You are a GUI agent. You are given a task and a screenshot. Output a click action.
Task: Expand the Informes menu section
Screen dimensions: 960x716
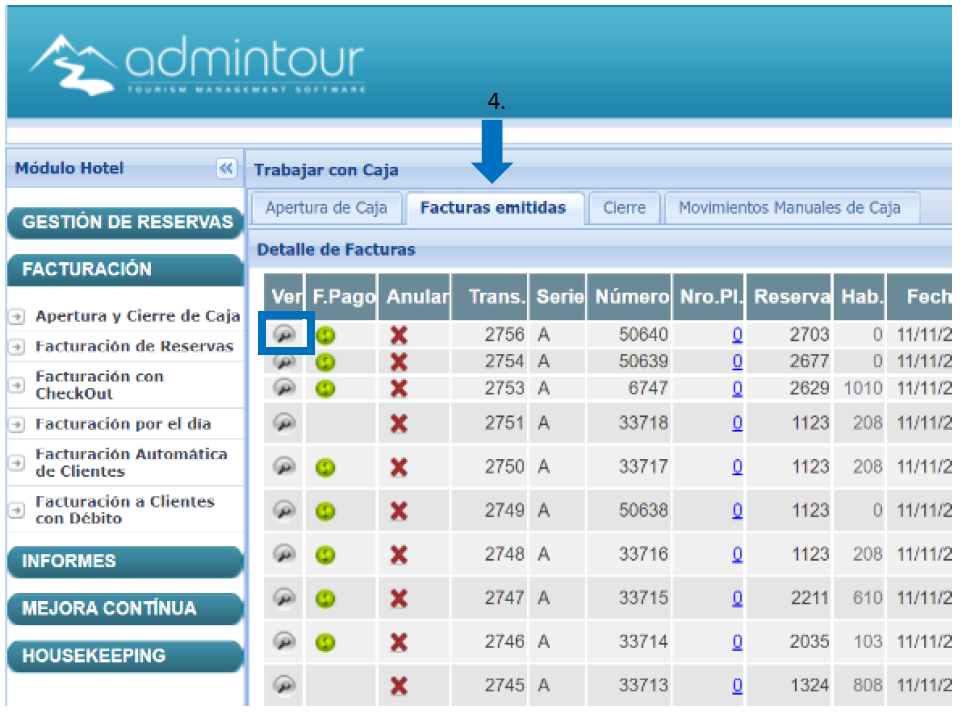[126, 562]
